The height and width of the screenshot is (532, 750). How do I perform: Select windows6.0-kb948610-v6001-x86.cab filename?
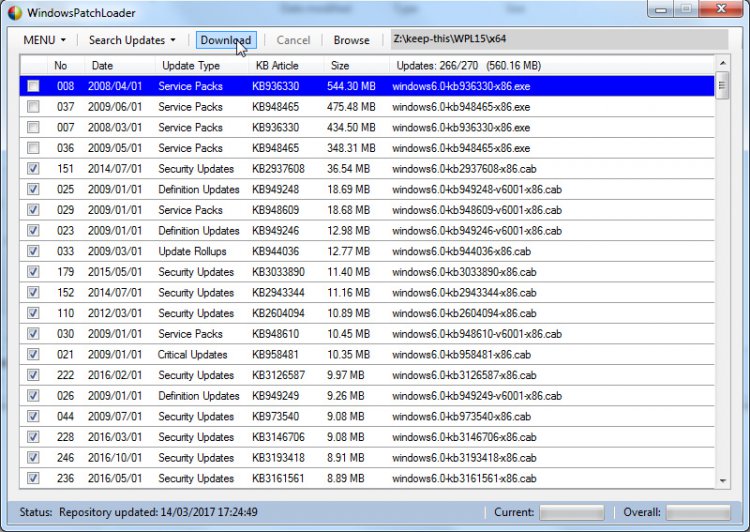click(x=477, y=333)
